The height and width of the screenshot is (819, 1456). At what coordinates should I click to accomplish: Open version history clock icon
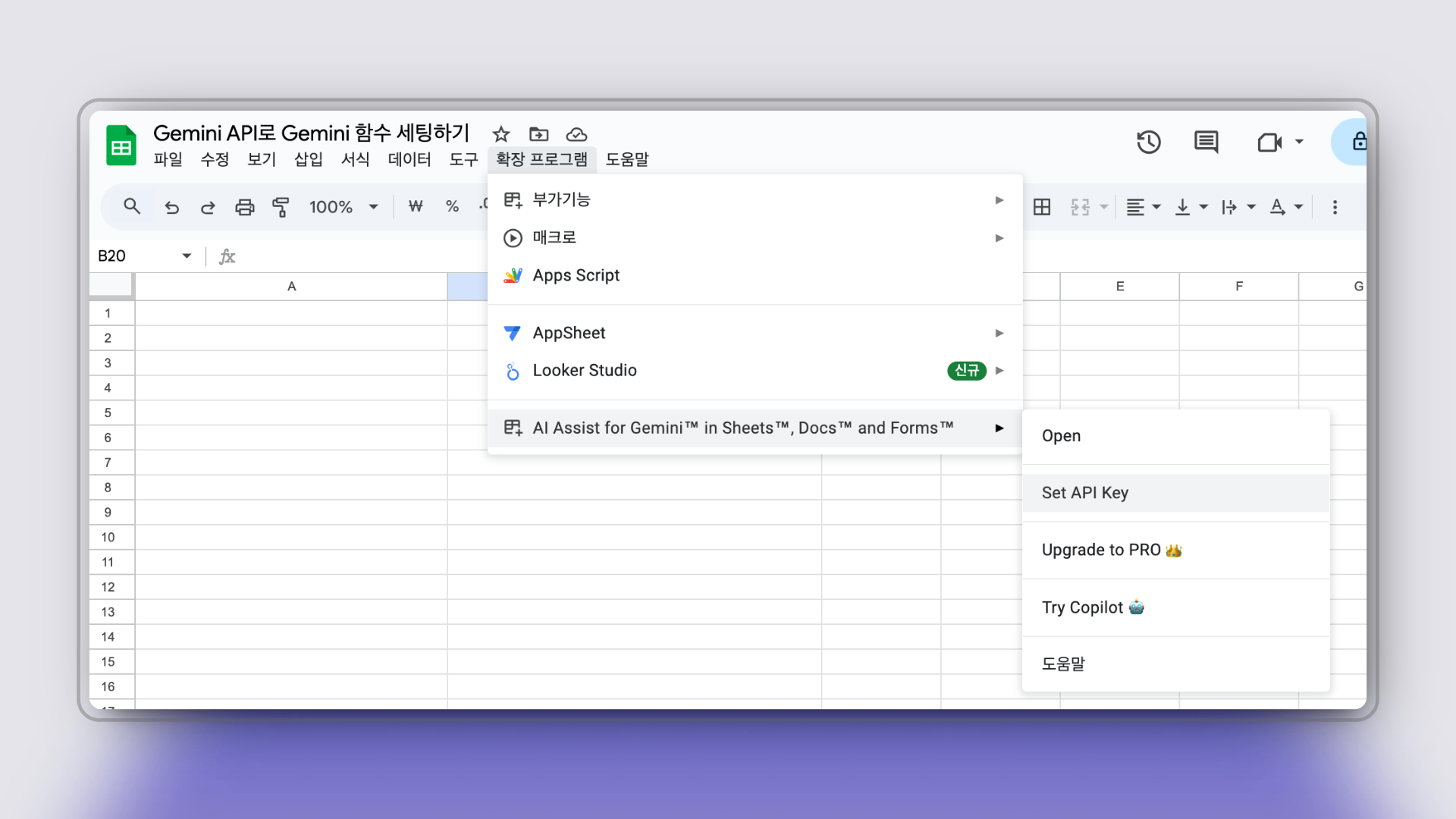click(1149, 142)
